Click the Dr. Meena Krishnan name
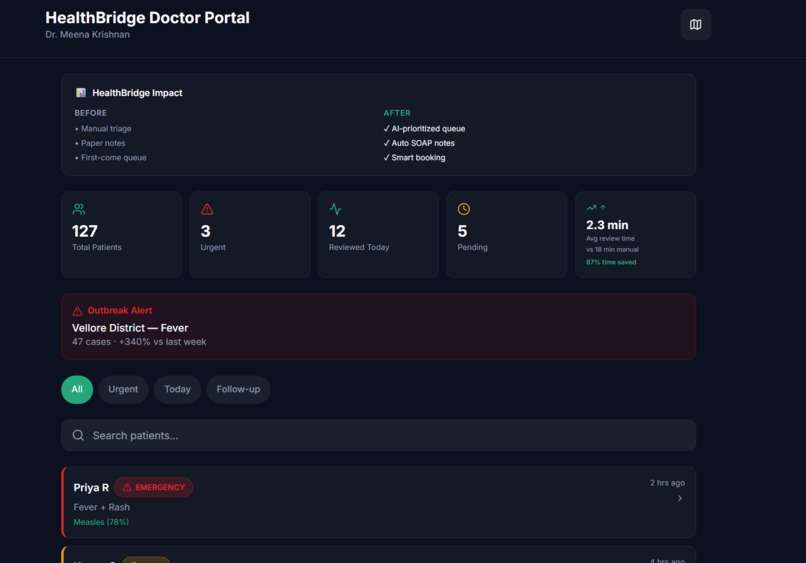The width and height of the screenshot is (806, 563). pyautogui.click(x=87, y=34)
